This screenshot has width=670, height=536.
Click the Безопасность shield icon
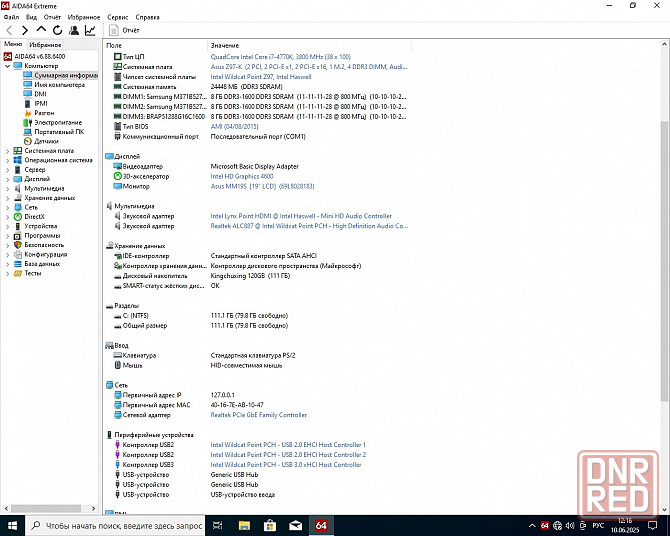coord(18,245)
